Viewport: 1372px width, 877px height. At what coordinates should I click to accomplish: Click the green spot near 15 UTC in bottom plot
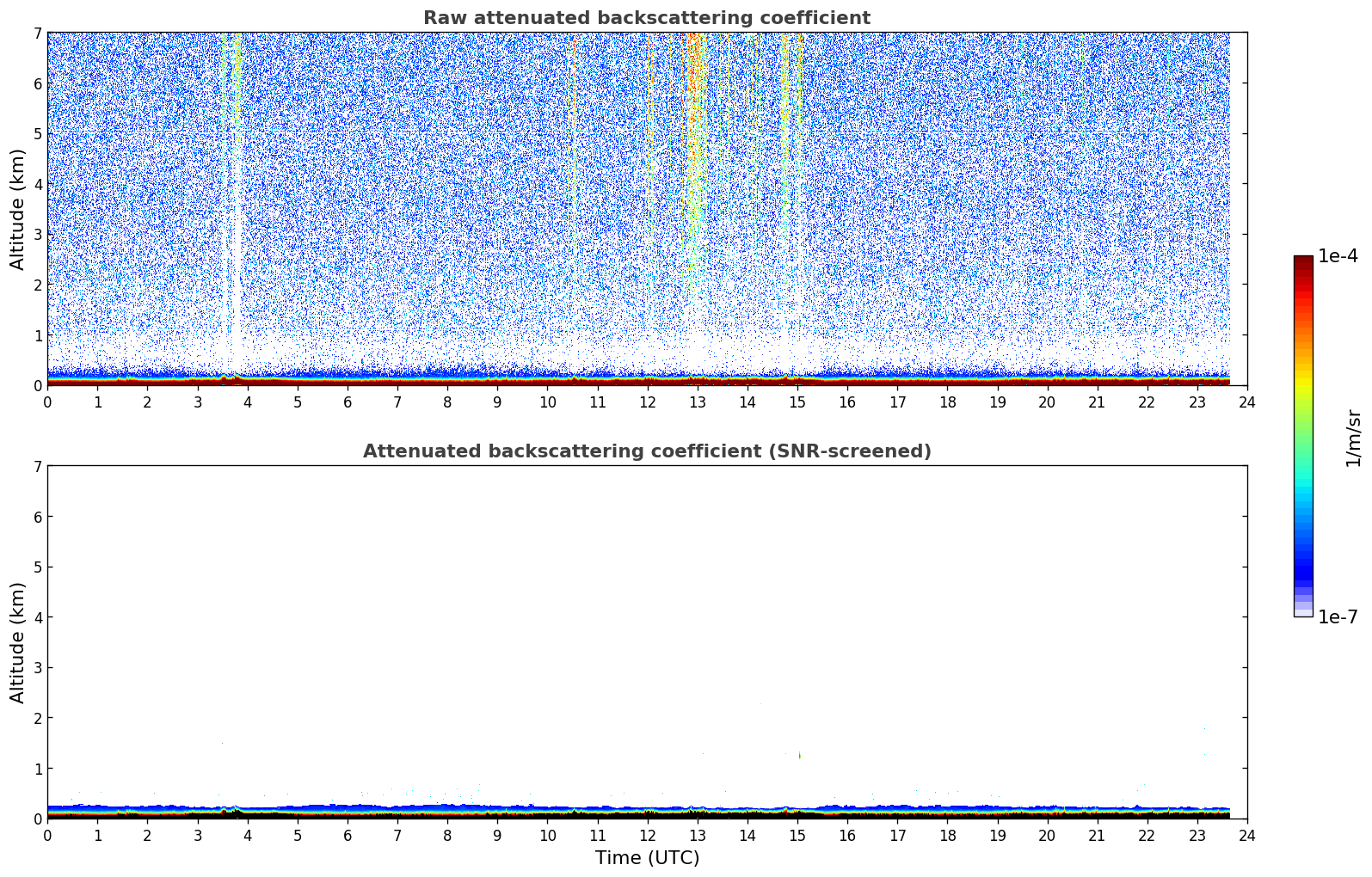[799, 755]
